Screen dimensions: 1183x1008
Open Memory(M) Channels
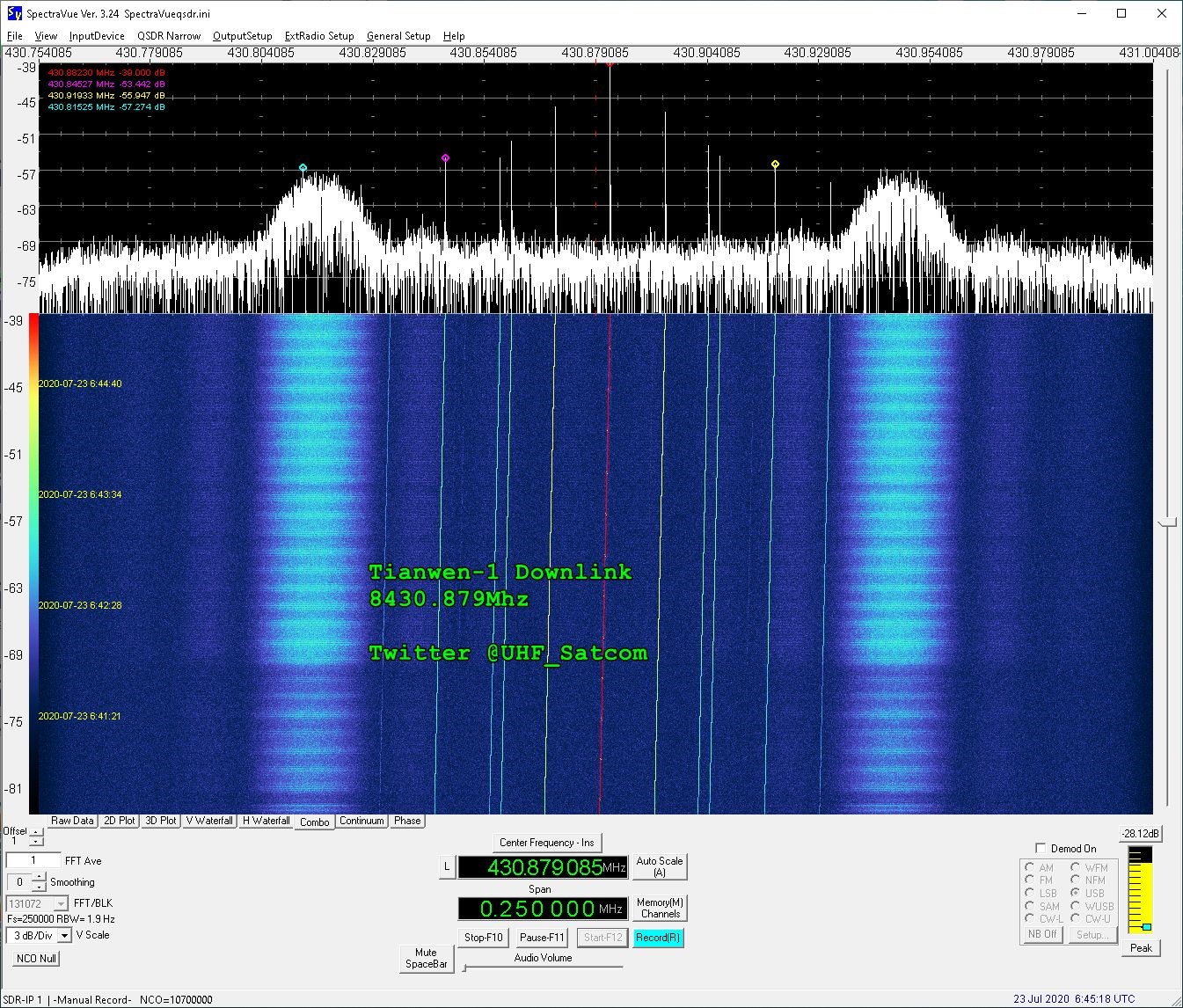(660, 908)
